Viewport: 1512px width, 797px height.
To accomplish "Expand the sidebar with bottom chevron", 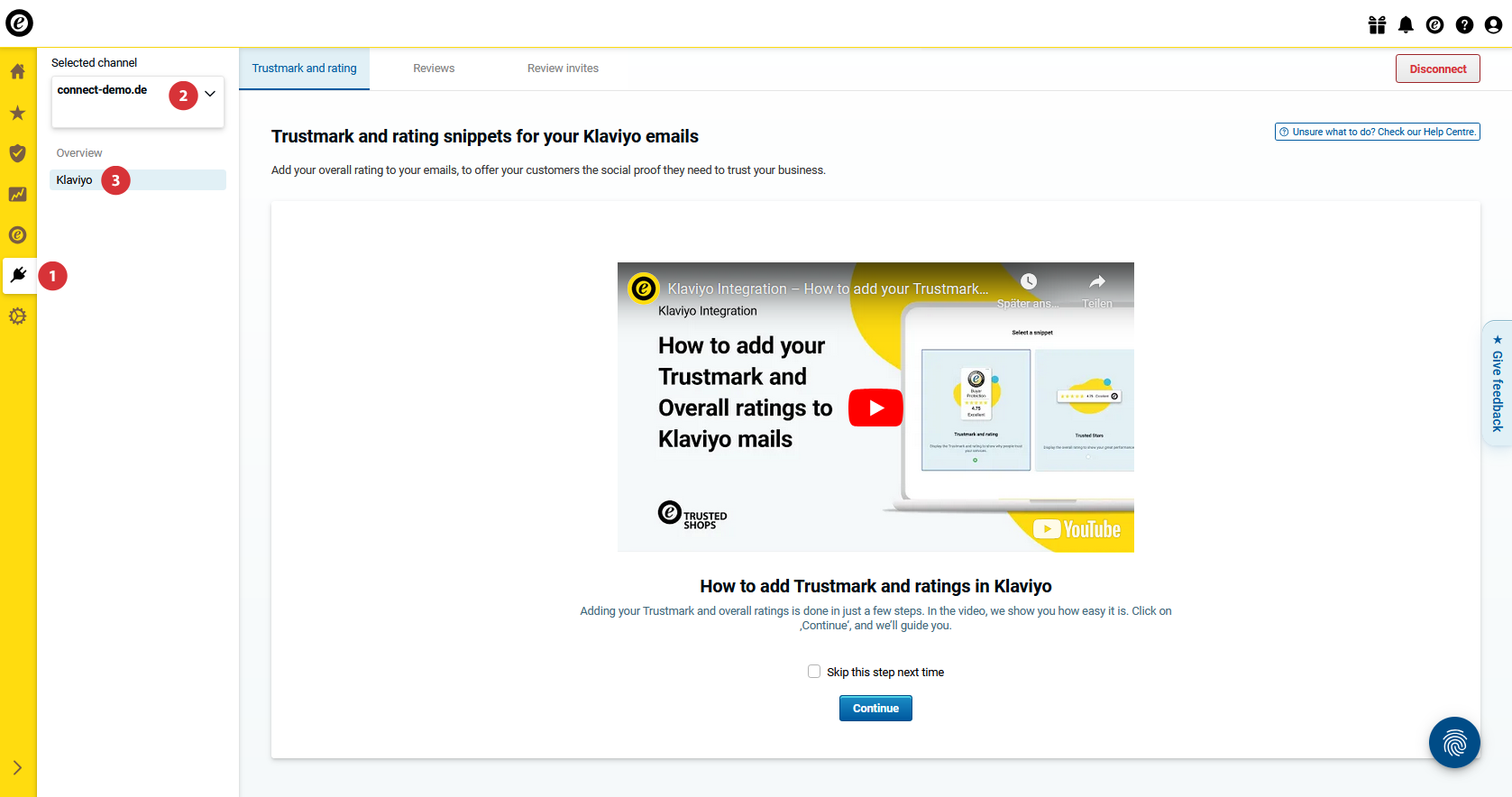I will [18, 768].
